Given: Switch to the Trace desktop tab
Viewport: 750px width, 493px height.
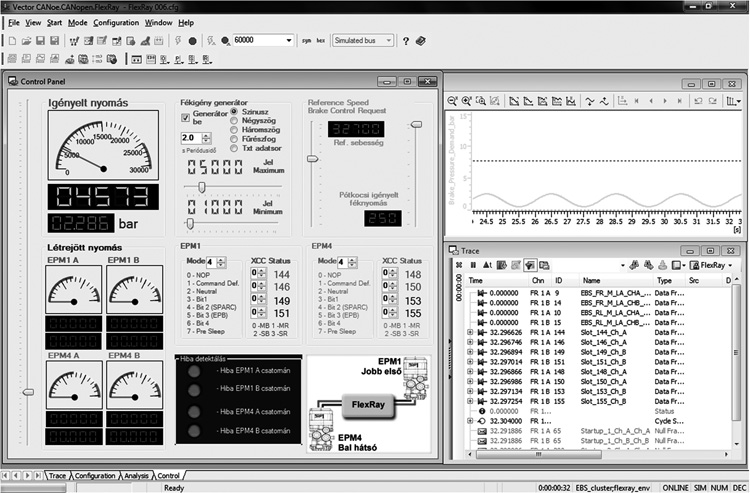Looking at the screenshot, I should 57,475.
